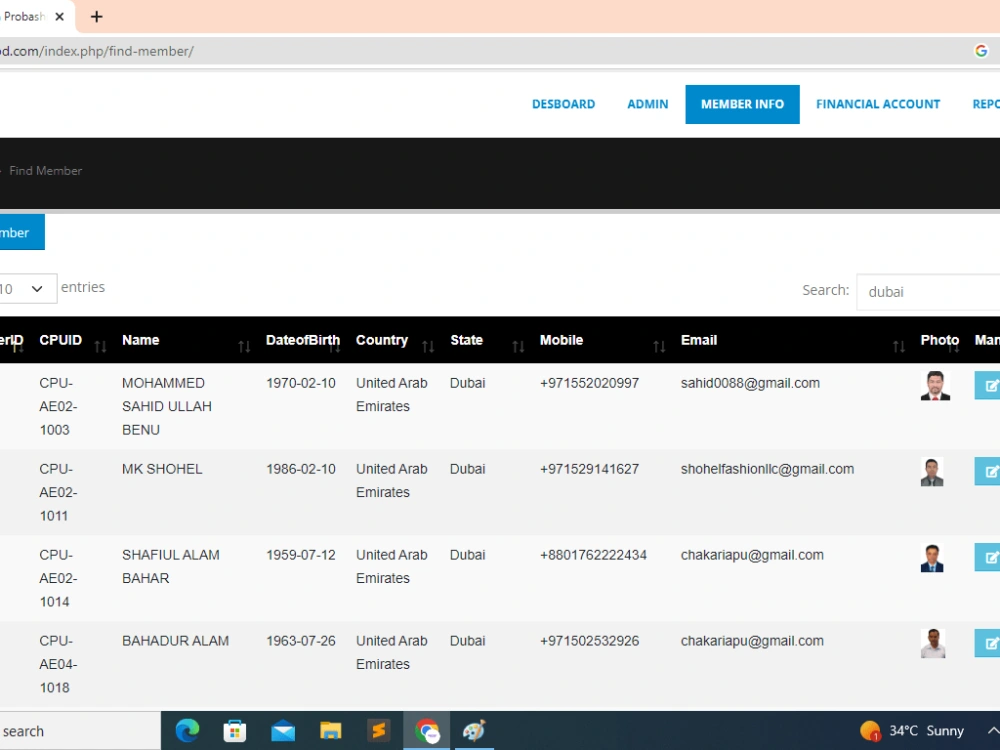Click the name MK SHOHEL
The image size is (1000, 750).
pyautogui.click(x=162, y=469)
